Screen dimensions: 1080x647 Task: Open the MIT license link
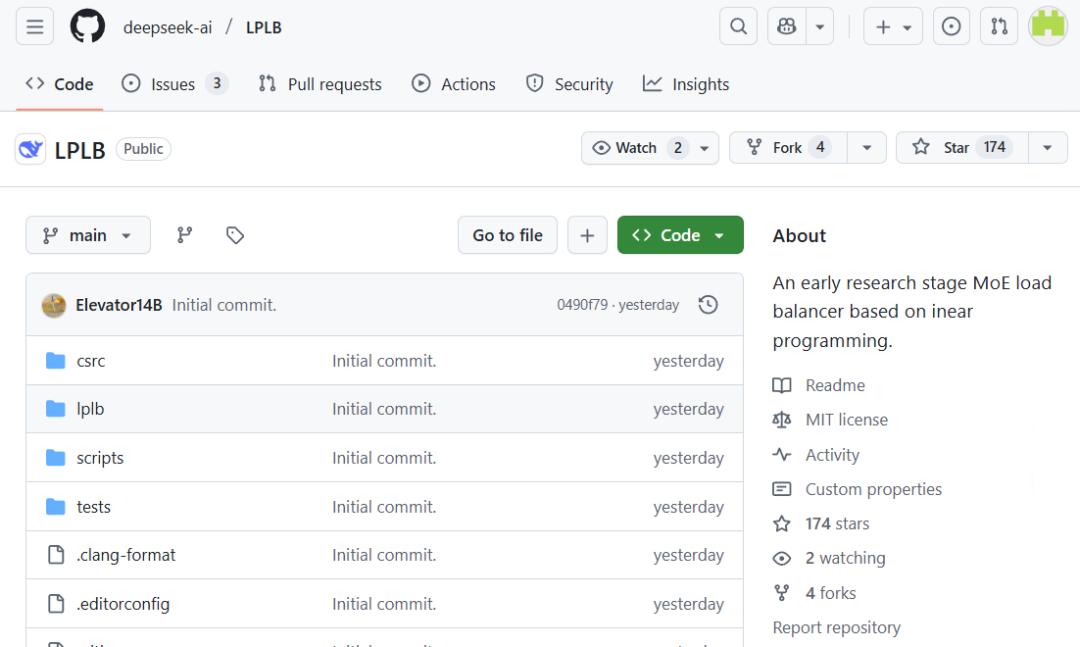pyautogui.click(x=846, y=420)
